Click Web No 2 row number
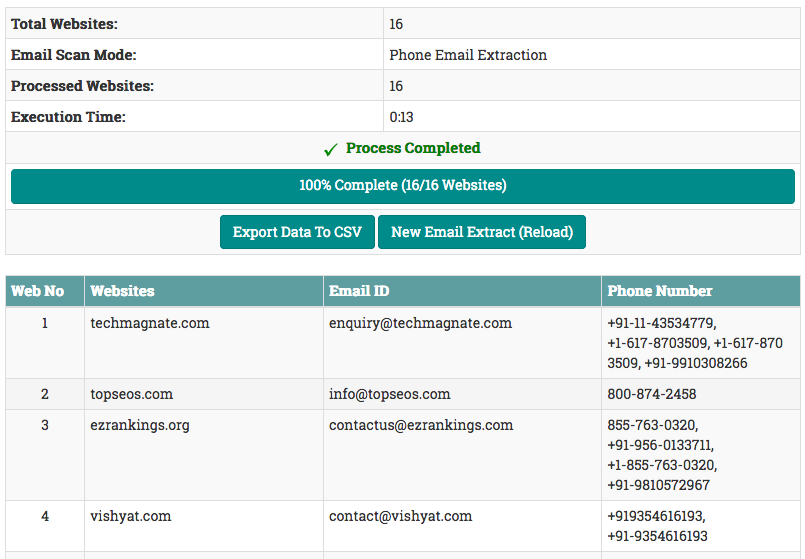805x559 pixels. pos(45,394)
